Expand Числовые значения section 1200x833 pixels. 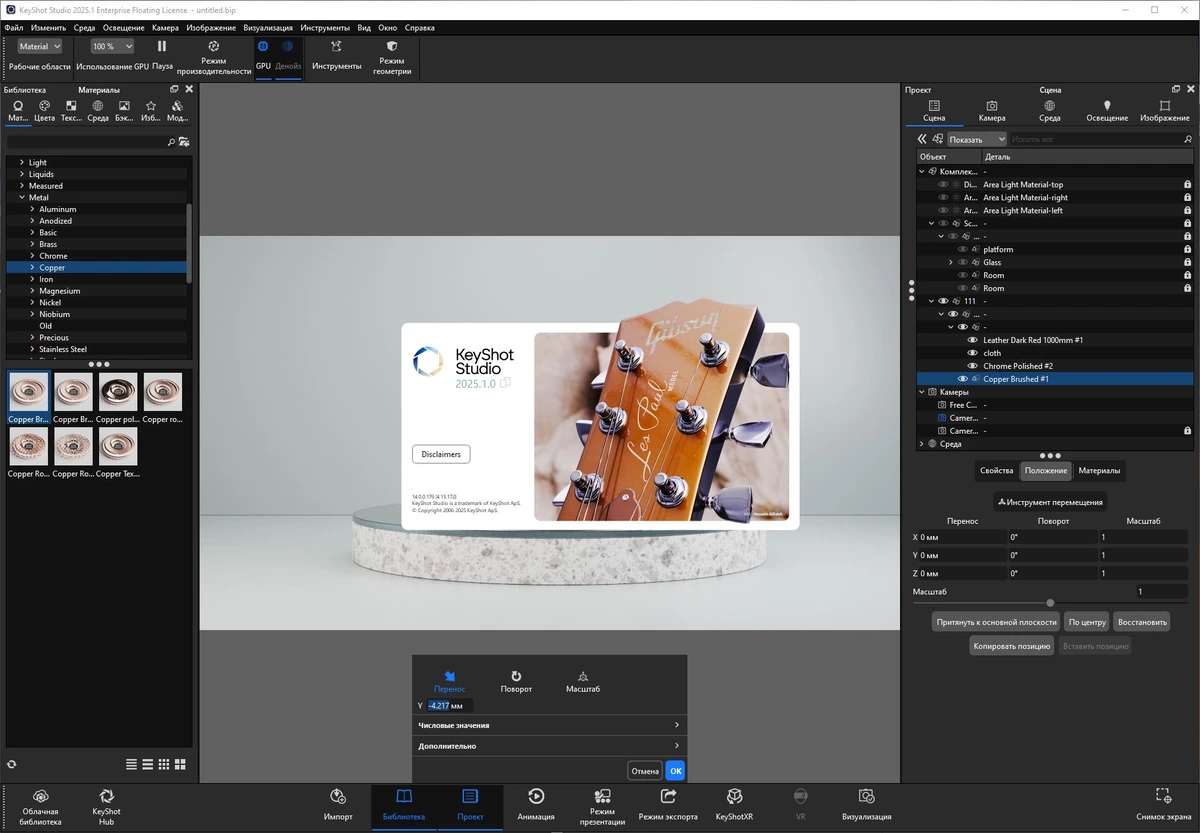(549, 725)
